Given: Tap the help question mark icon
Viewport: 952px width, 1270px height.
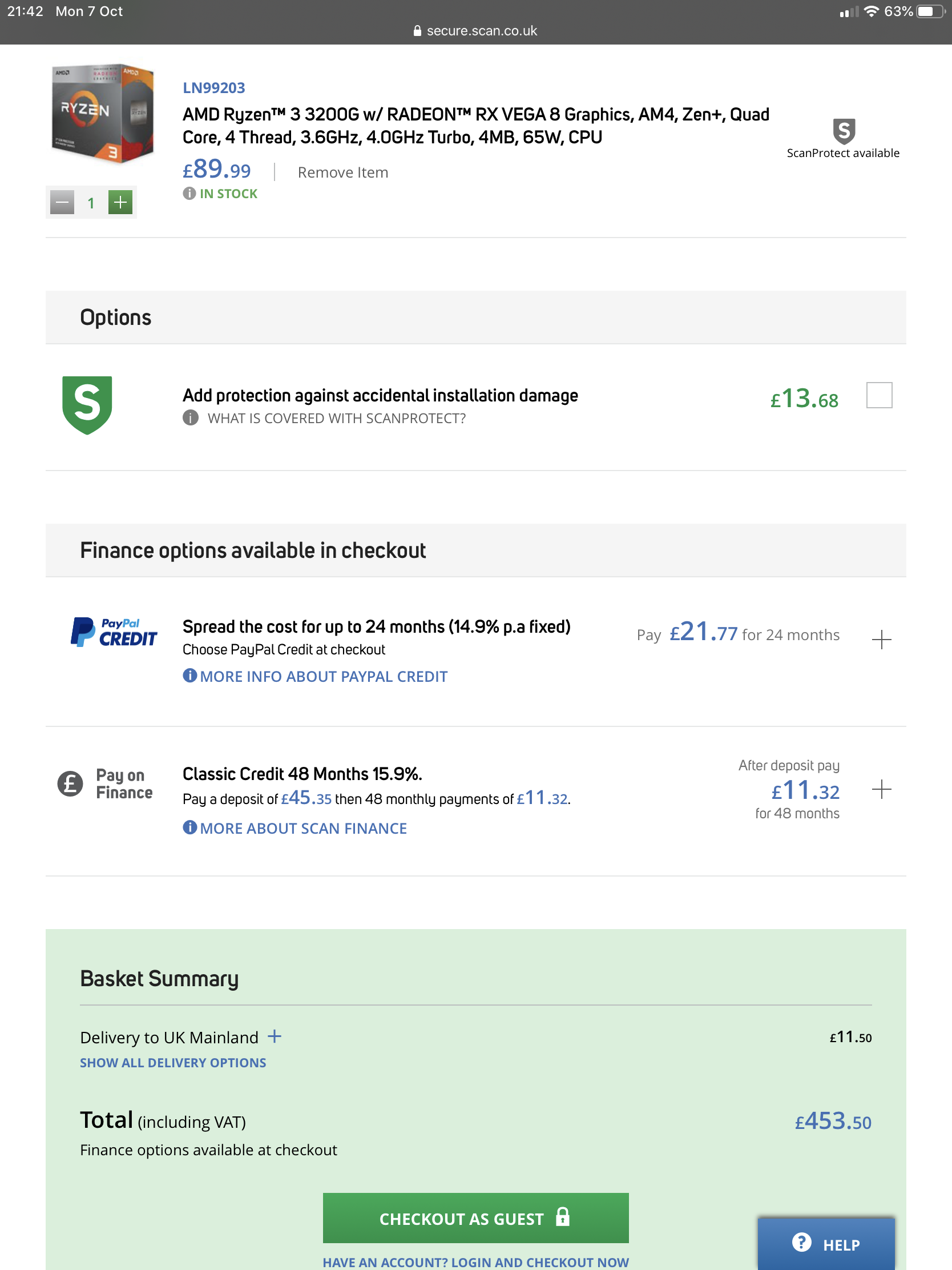Looking at the screenshot, I should point(801,1243).
